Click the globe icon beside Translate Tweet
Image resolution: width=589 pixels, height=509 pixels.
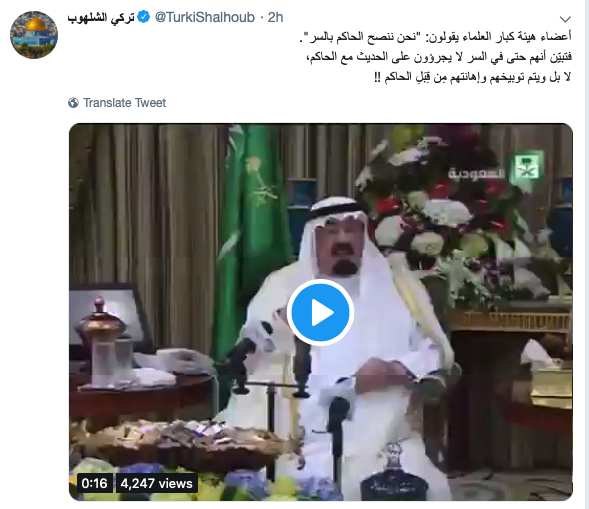(73, 103)
